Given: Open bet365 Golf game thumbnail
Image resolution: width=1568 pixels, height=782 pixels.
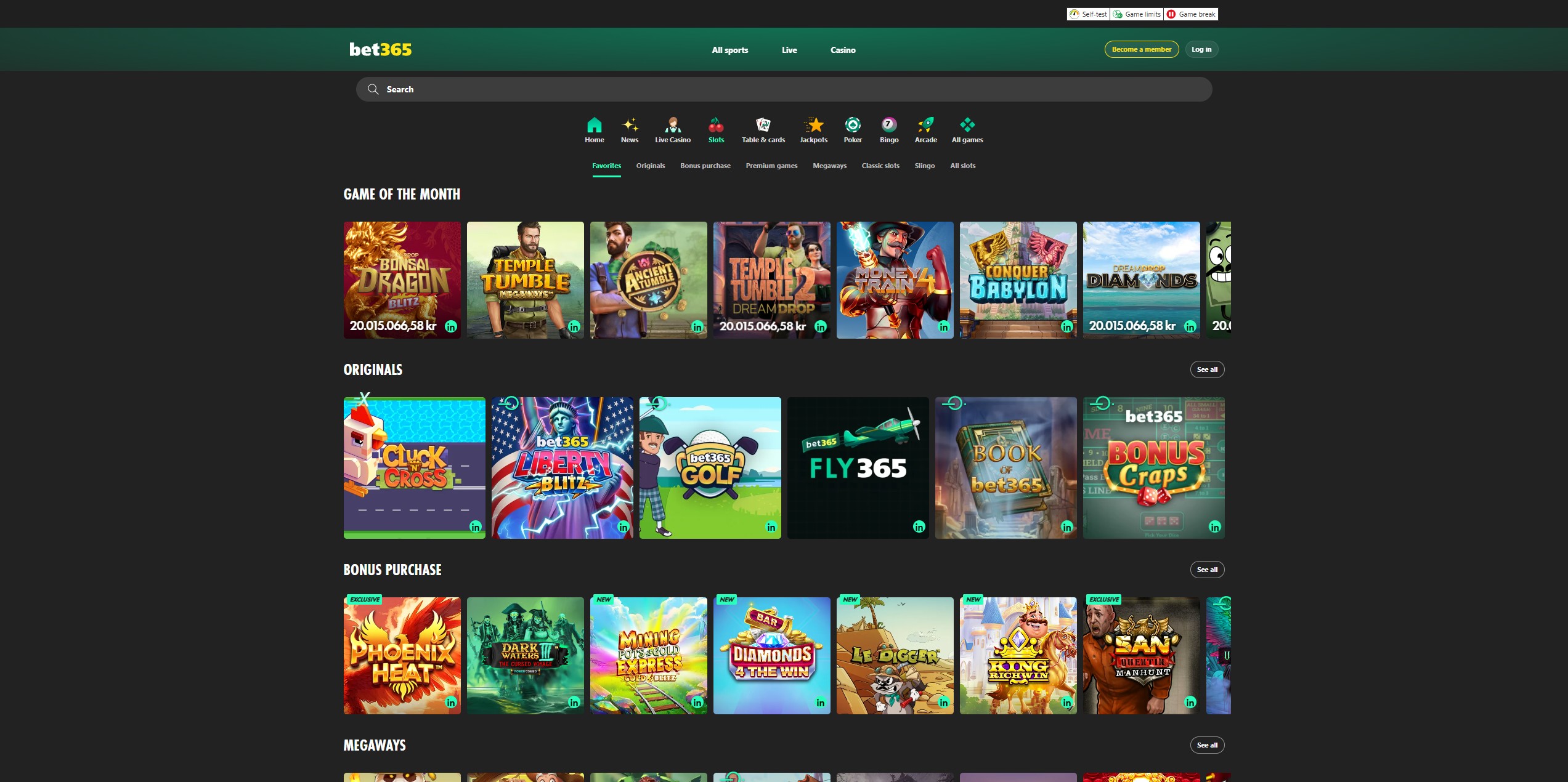Looking at the screenshot, I should pos(710,468).
